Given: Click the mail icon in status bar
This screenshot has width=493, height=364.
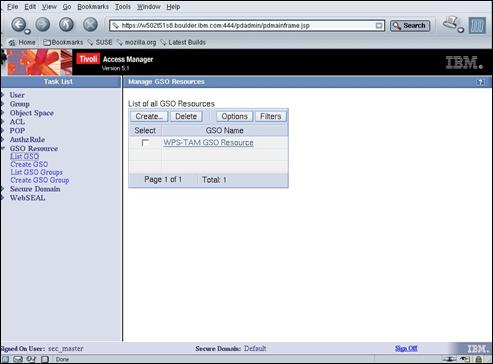Looking at the screenshot, I should [18, 359].
